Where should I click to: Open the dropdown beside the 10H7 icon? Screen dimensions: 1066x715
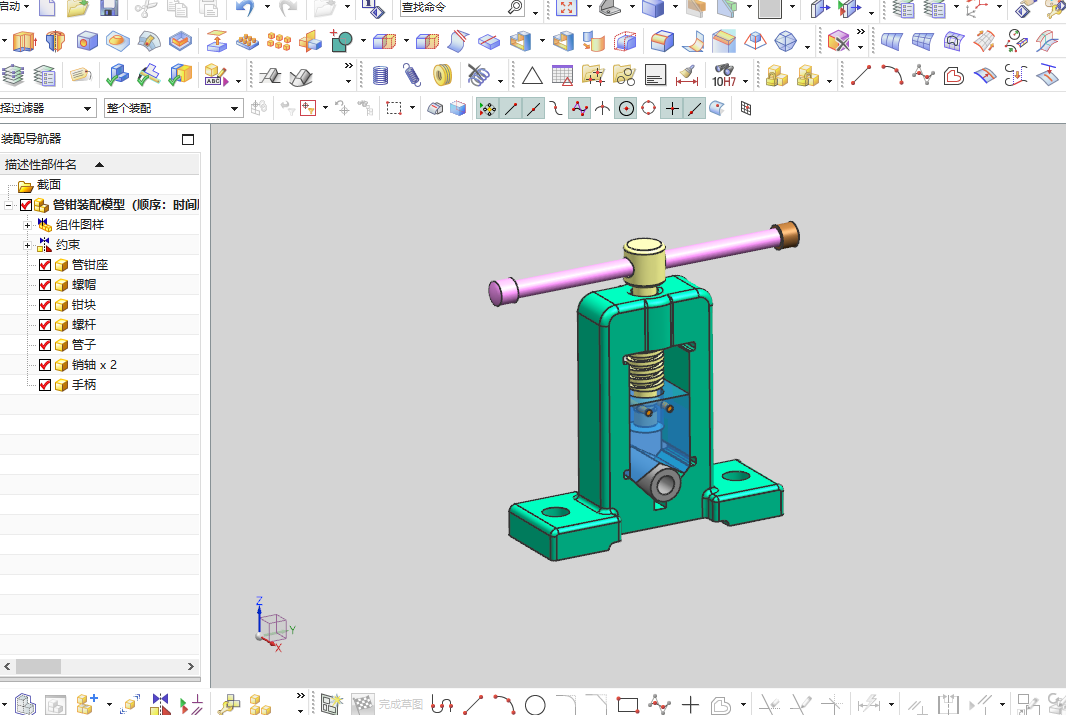coord(746,81)
